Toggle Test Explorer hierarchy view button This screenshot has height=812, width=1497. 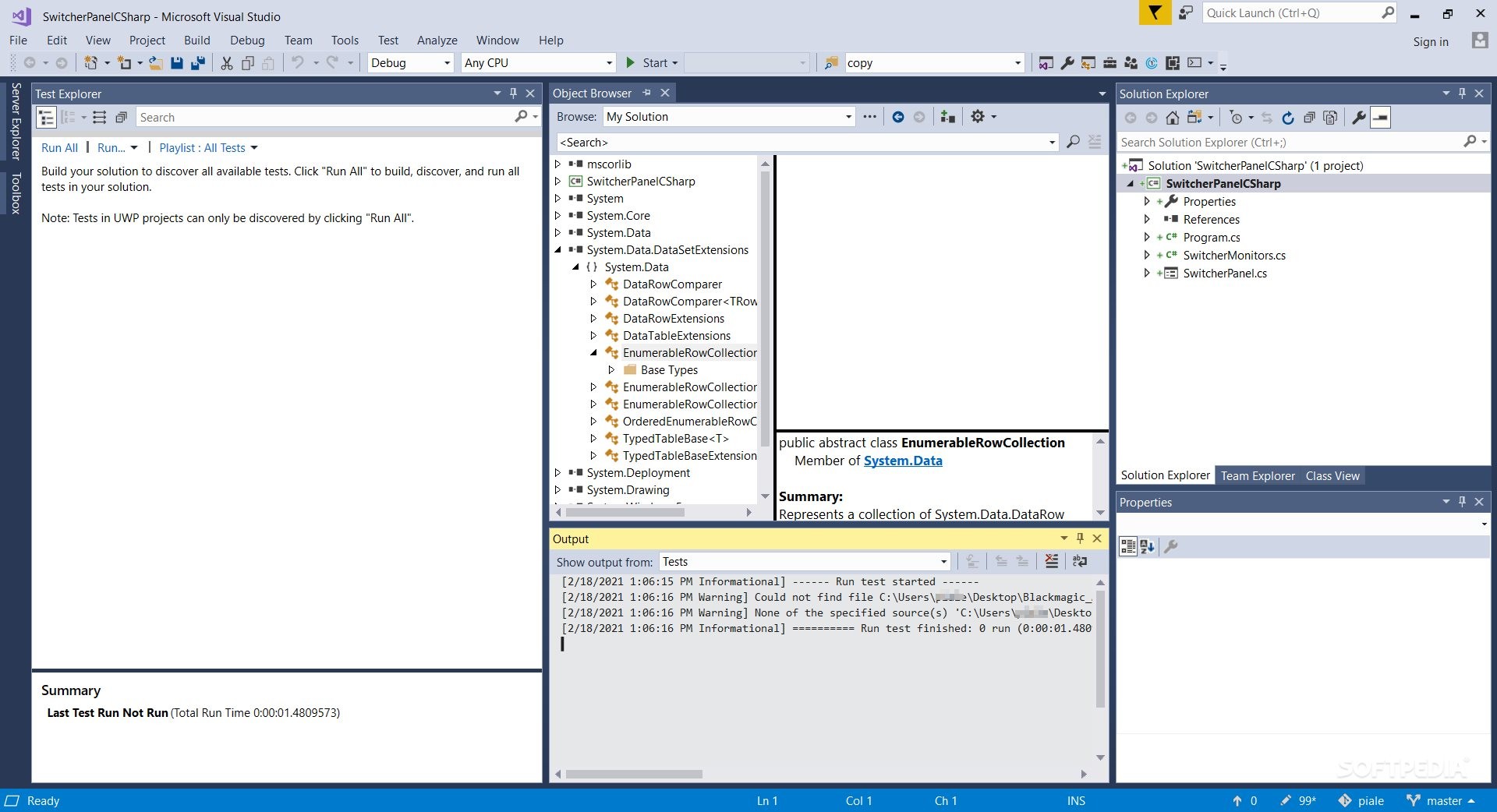pyautogui.click(x=46, y=118)
